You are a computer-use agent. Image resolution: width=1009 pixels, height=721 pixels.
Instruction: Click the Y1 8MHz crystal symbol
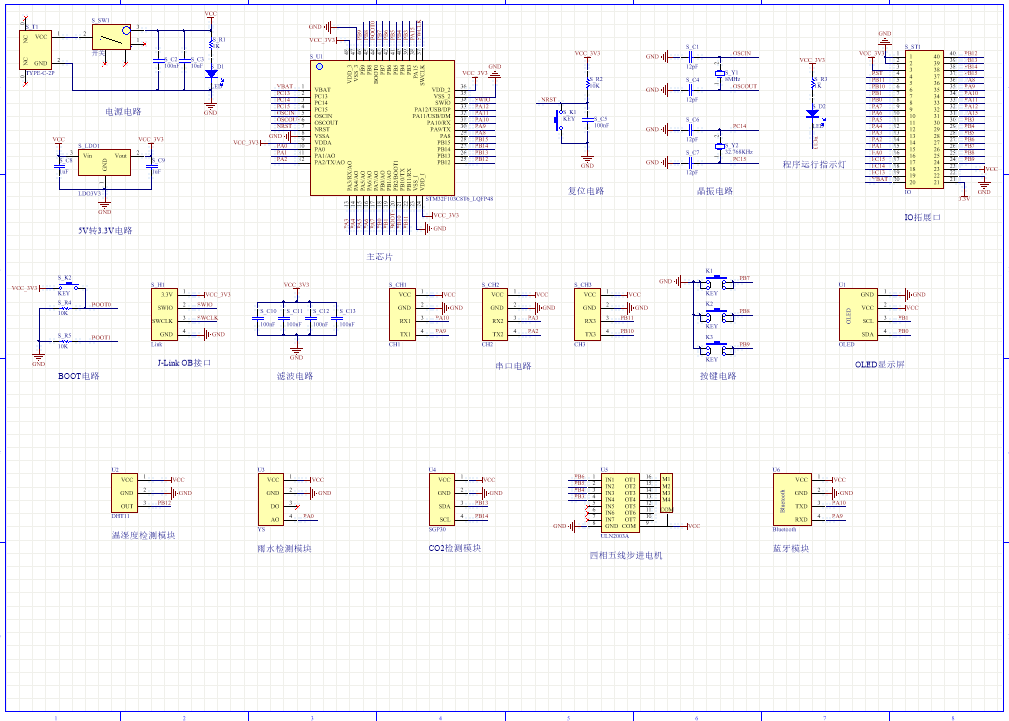click(719, 74)
